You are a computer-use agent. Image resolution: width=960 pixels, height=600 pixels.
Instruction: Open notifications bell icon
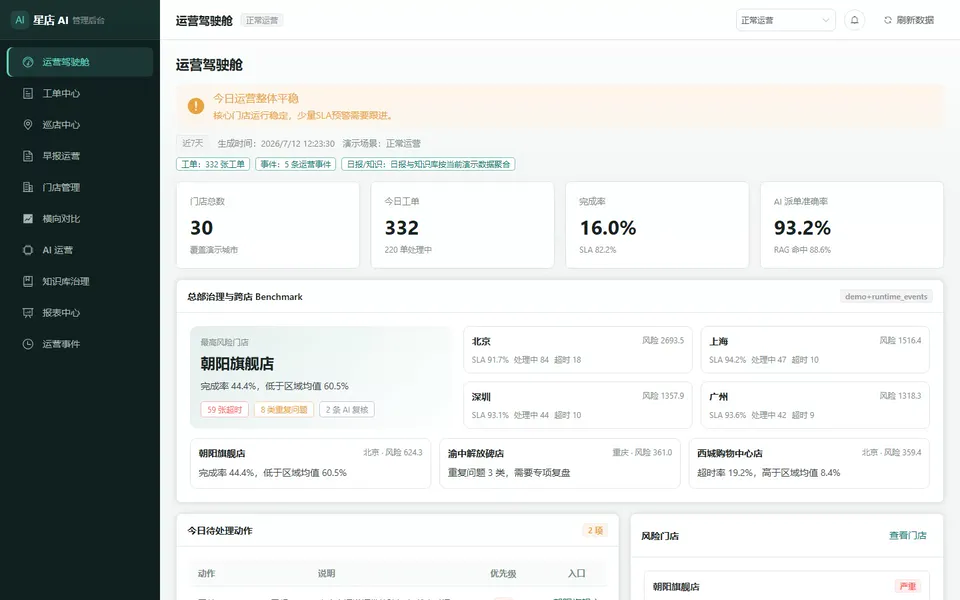point(854,20)
